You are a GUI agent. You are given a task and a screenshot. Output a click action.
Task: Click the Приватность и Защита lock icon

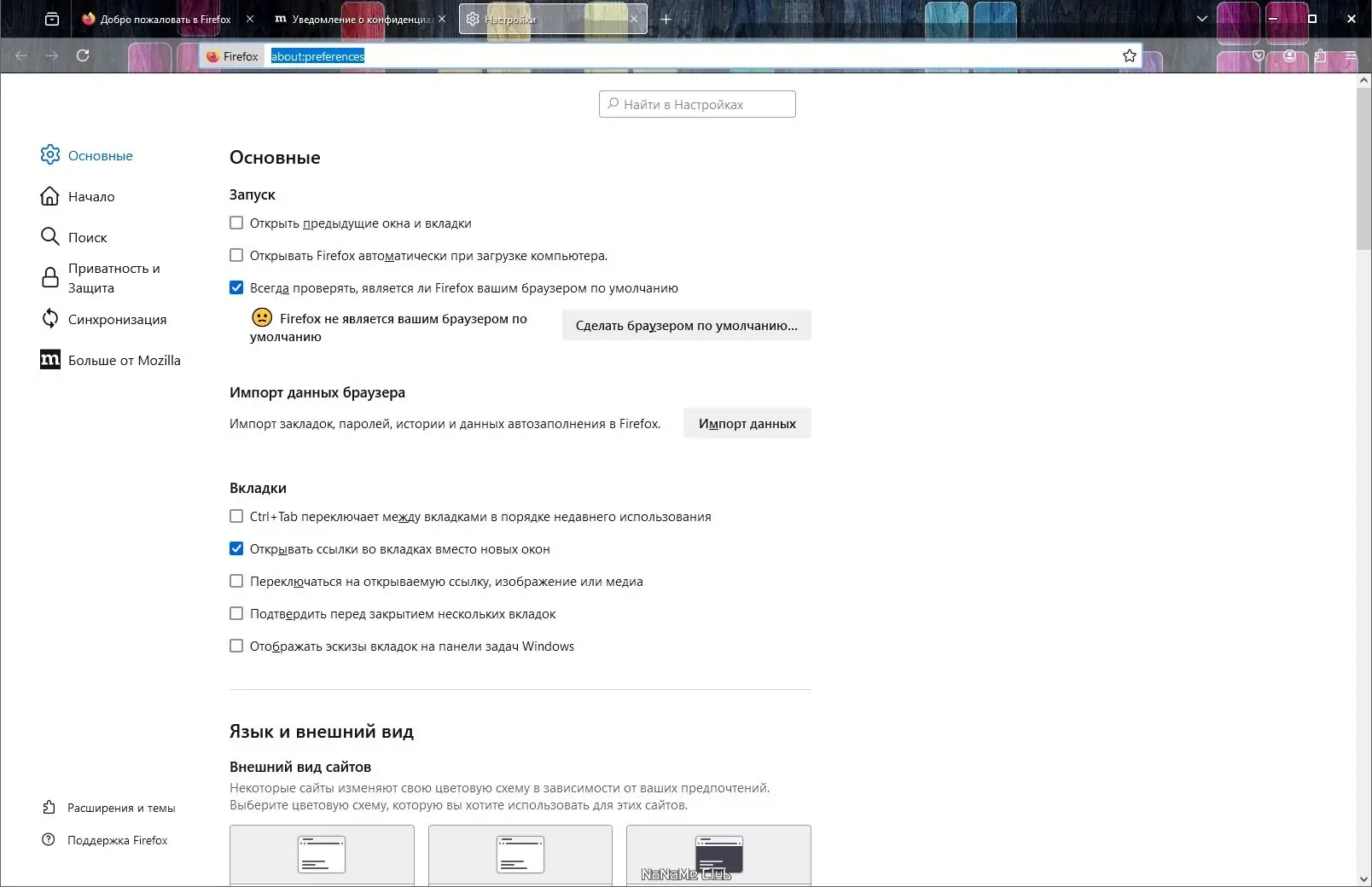click(50, 278)
